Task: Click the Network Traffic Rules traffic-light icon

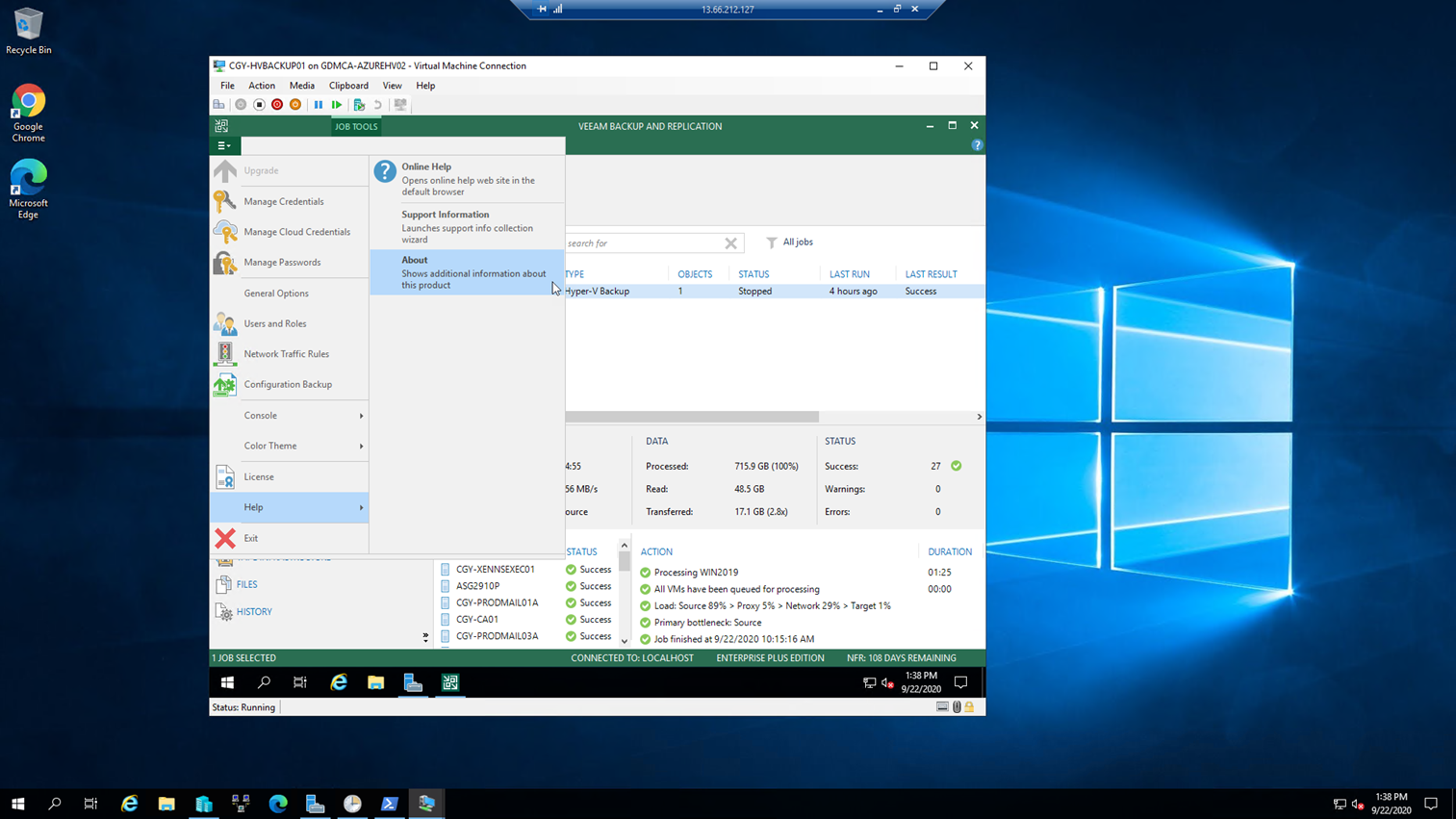Action: pyautogui.click(x=225, y=353)
